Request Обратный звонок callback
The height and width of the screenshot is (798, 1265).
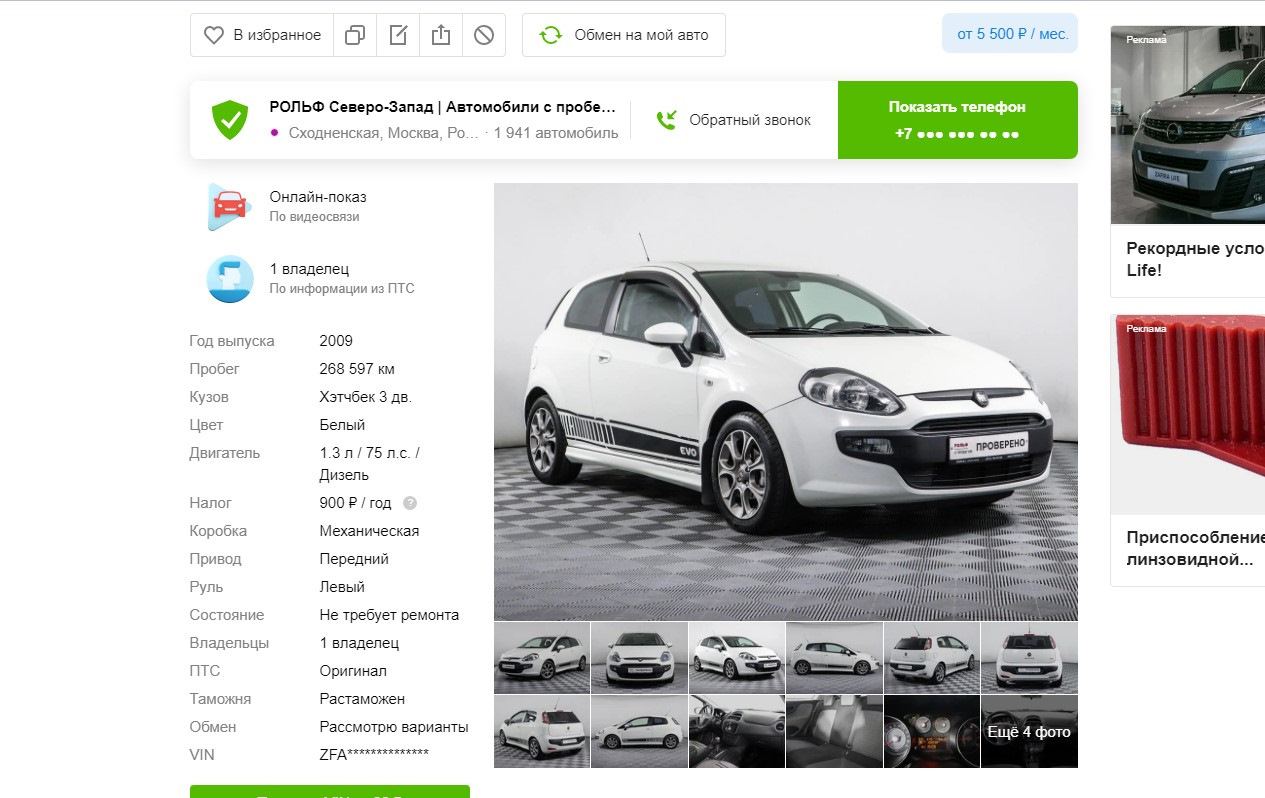(x=734, y=120)
